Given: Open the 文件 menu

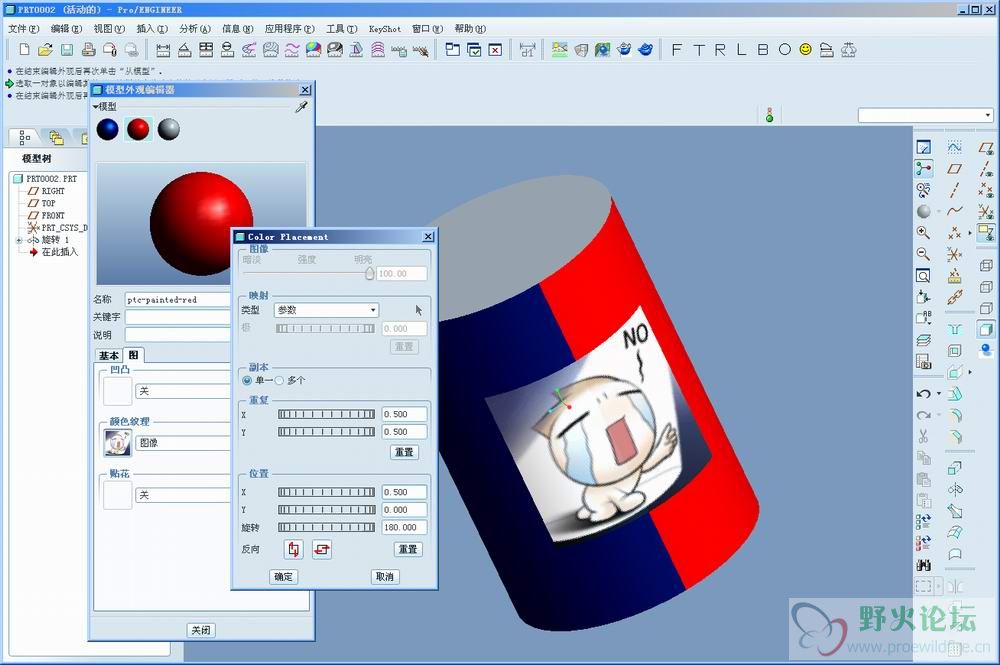Looking at the screenshot, I should (x=24, y=29).
